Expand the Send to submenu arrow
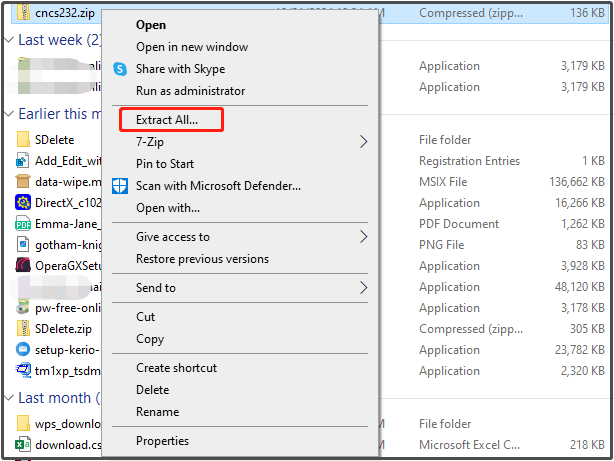 pyautogui.click(x=363, y=288)
